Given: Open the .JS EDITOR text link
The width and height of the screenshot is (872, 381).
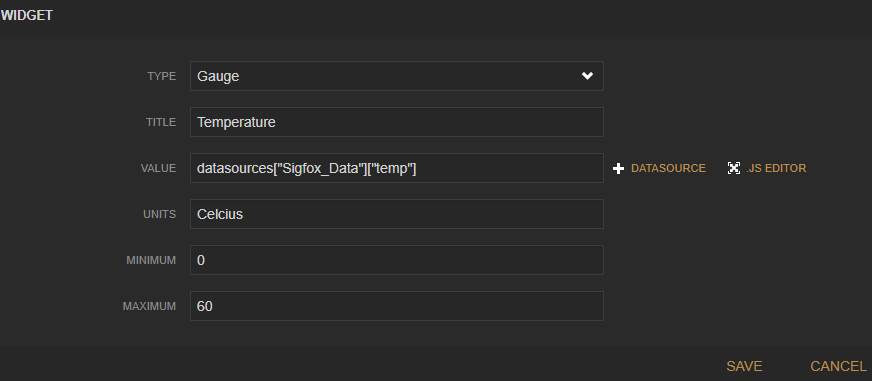Looking at the screenshot, I should pyautogui.click(x=776, y=169).
